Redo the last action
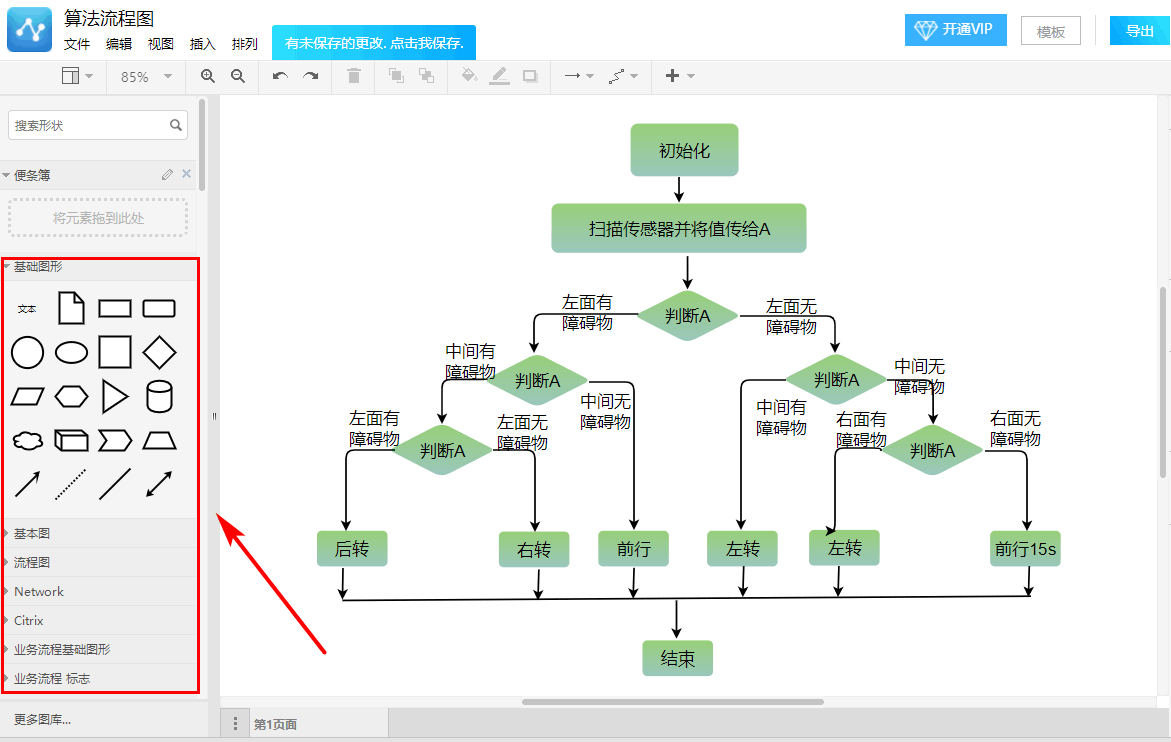The width and height of the screenshot is (1171, 742). [x=311, y=76]
